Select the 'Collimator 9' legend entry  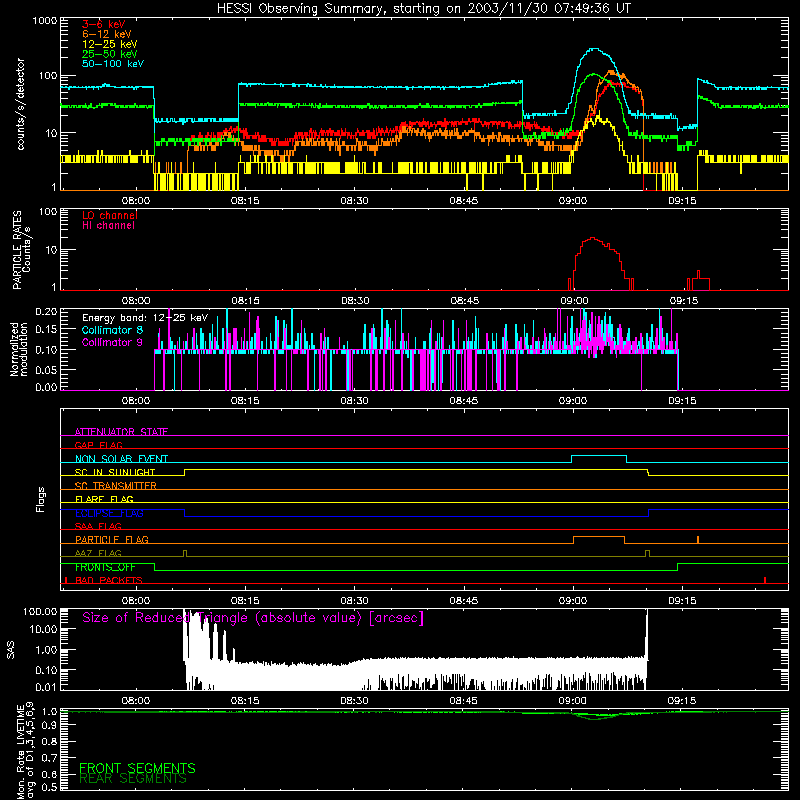112,342
